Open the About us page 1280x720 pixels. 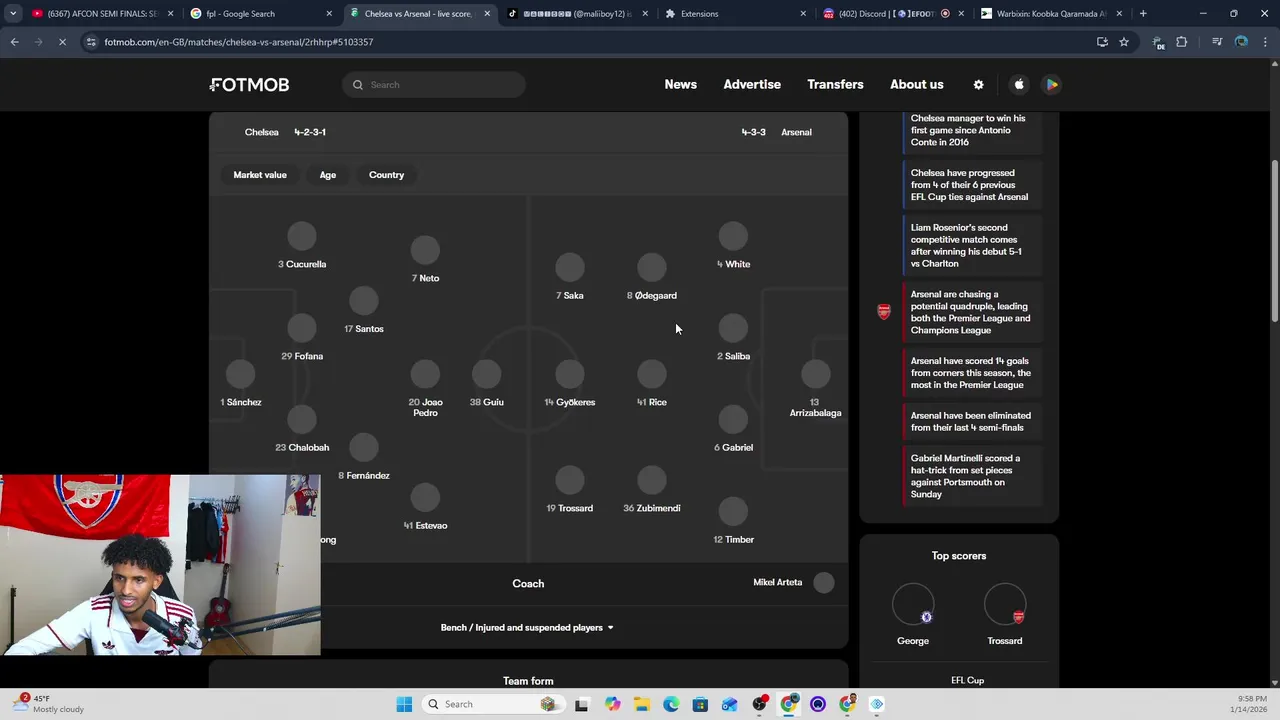point(917,85)
